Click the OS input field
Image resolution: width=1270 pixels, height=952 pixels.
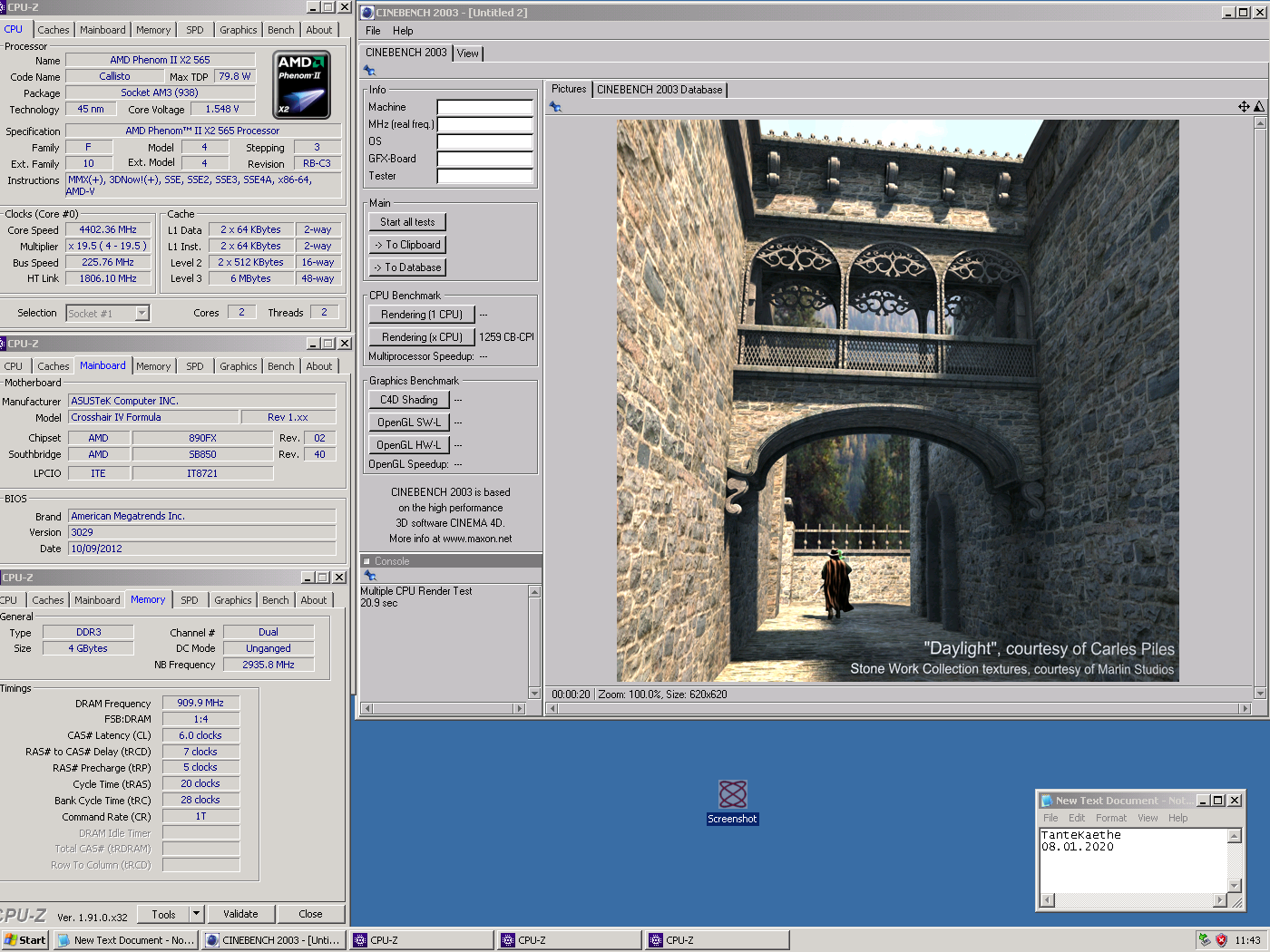point(484,141)
